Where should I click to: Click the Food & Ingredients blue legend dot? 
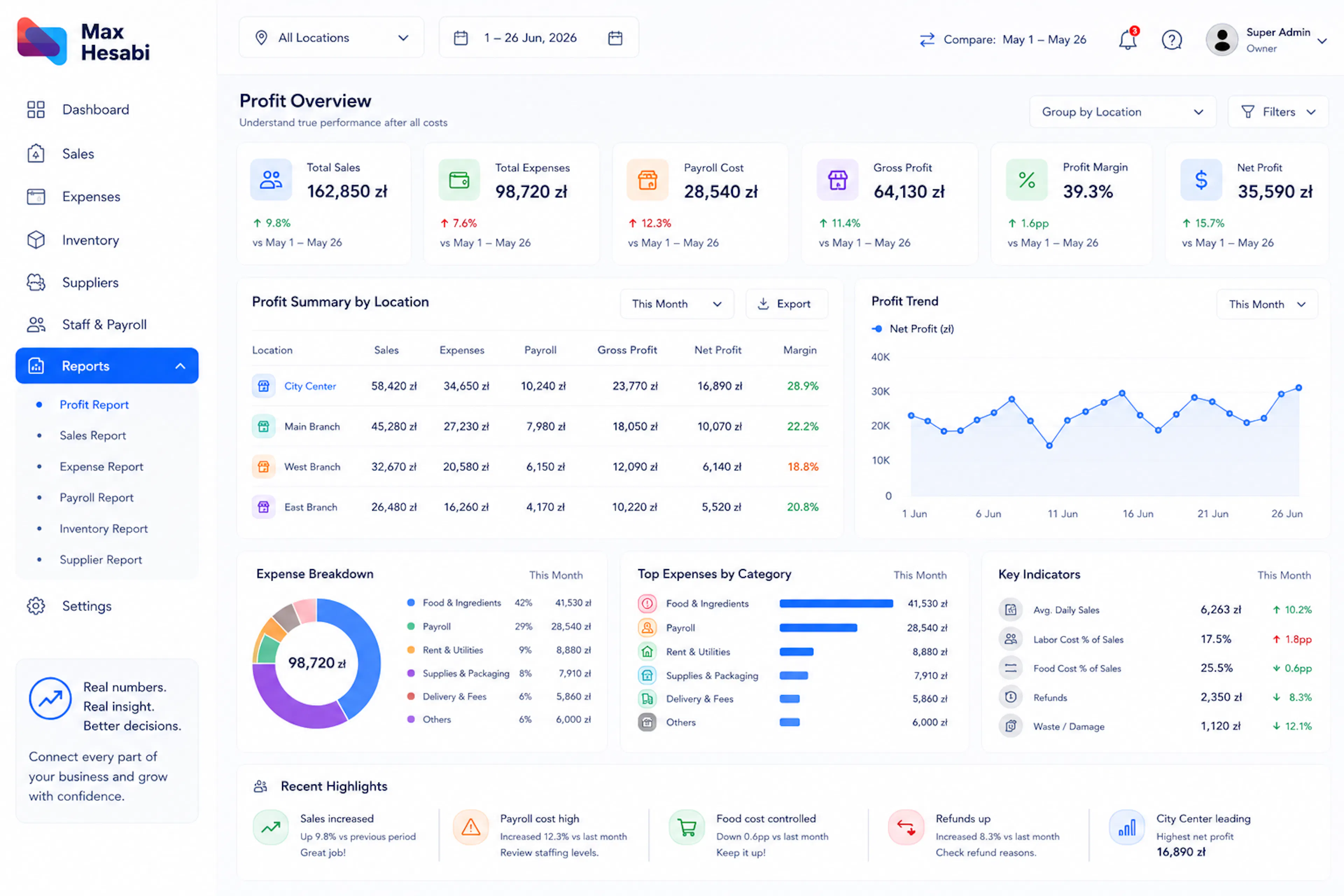tap(410, 602)
